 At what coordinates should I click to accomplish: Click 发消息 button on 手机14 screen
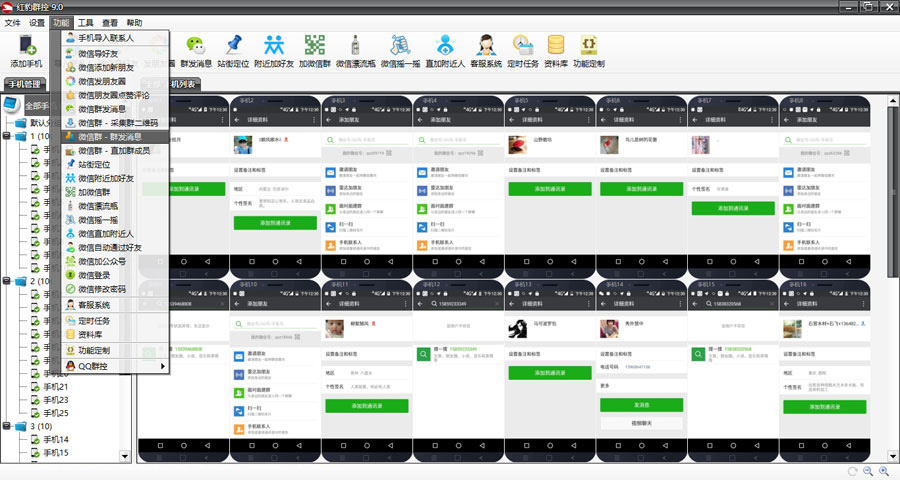[x=641, y=405]
